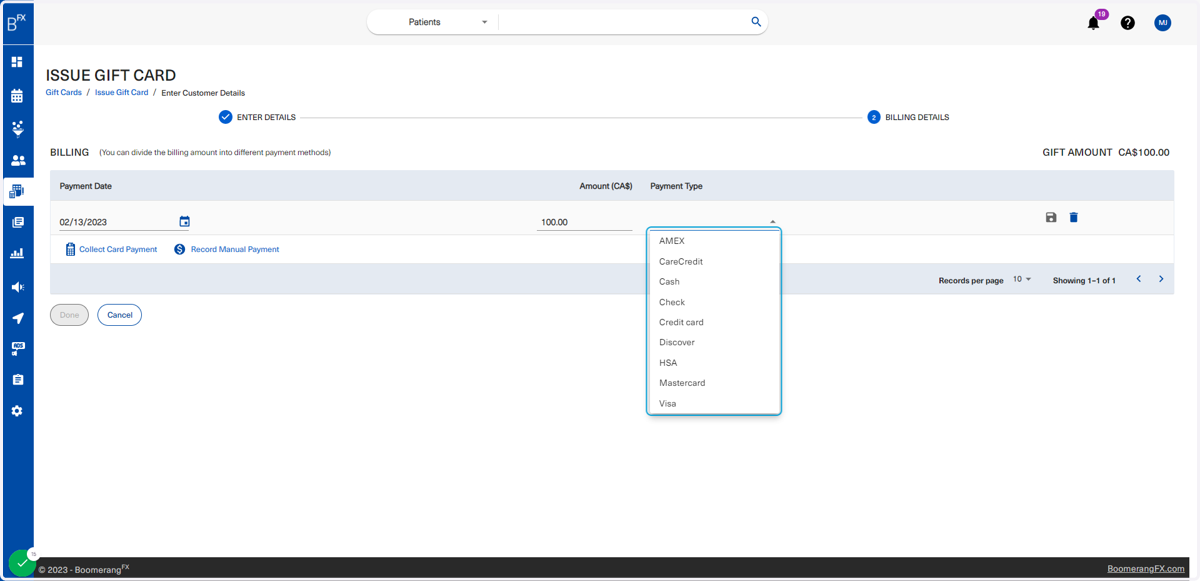This screenshot has height=581, width=1200.
Task: Select CareCredit payment type
Action: pos(714,261)
